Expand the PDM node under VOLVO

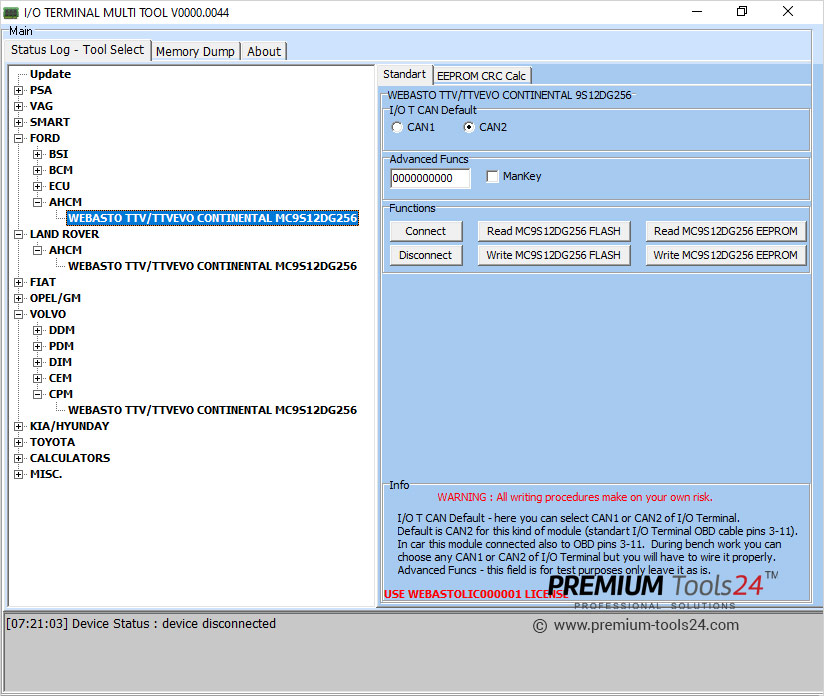37,346
